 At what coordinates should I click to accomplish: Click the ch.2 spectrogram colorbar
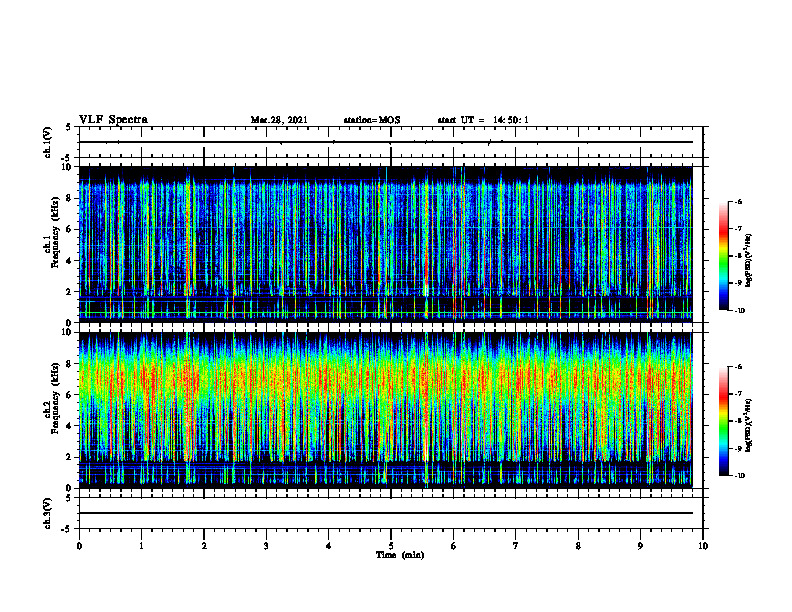pyautogui.click(x=723, y=421)
